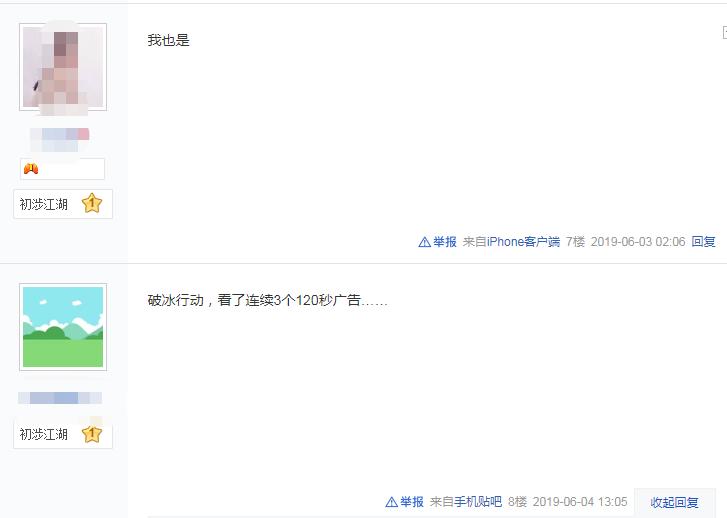Click the partial icon at top right edge

point(725,32)
